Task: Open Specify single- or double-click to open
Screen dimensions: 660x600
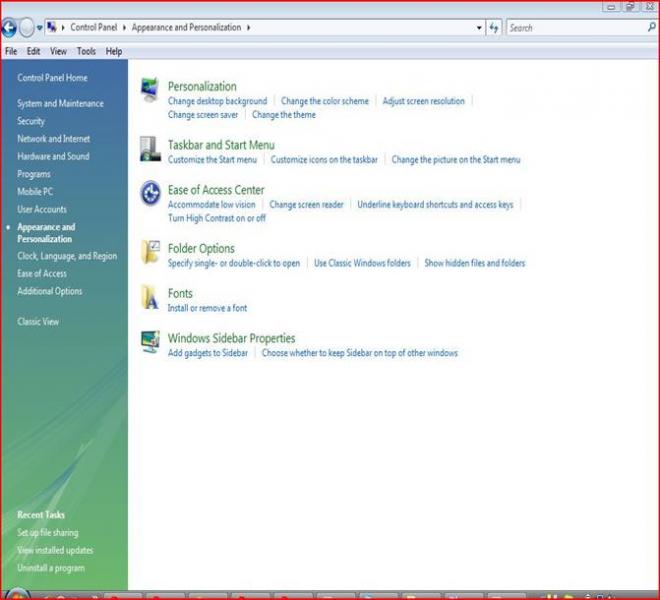Action: (234, 263)
